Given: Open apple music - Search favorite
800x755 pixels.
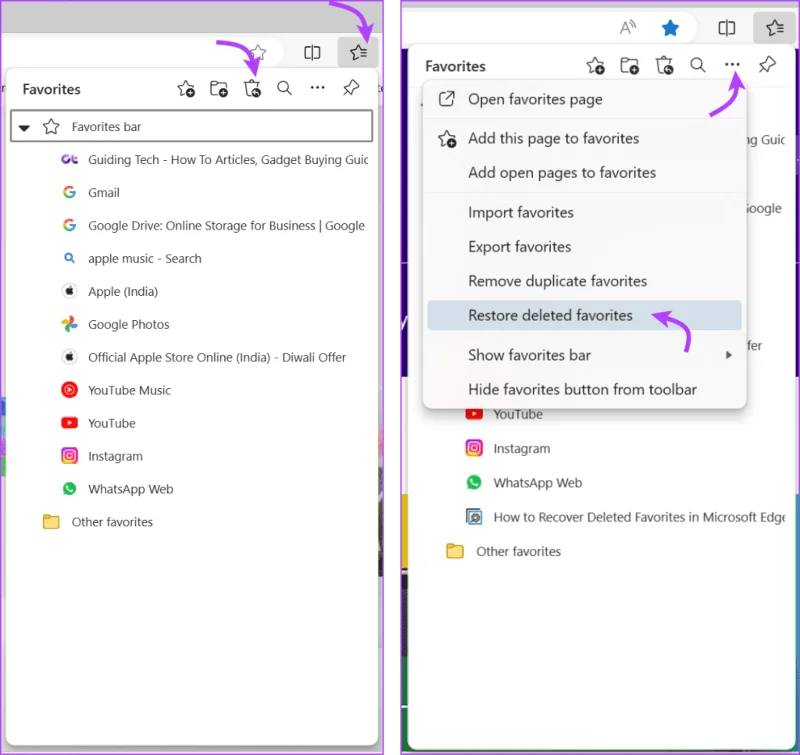Looking at the screenshot, I should click(x=132, y=259).
